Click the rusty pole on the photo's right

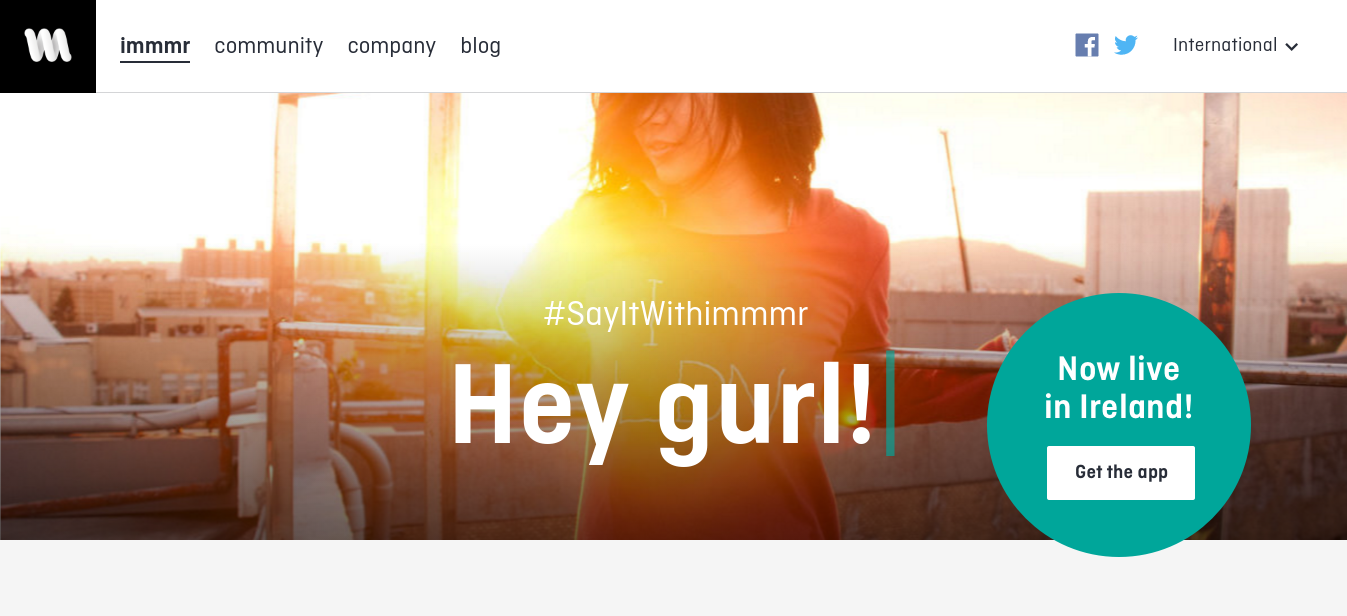1219,200
